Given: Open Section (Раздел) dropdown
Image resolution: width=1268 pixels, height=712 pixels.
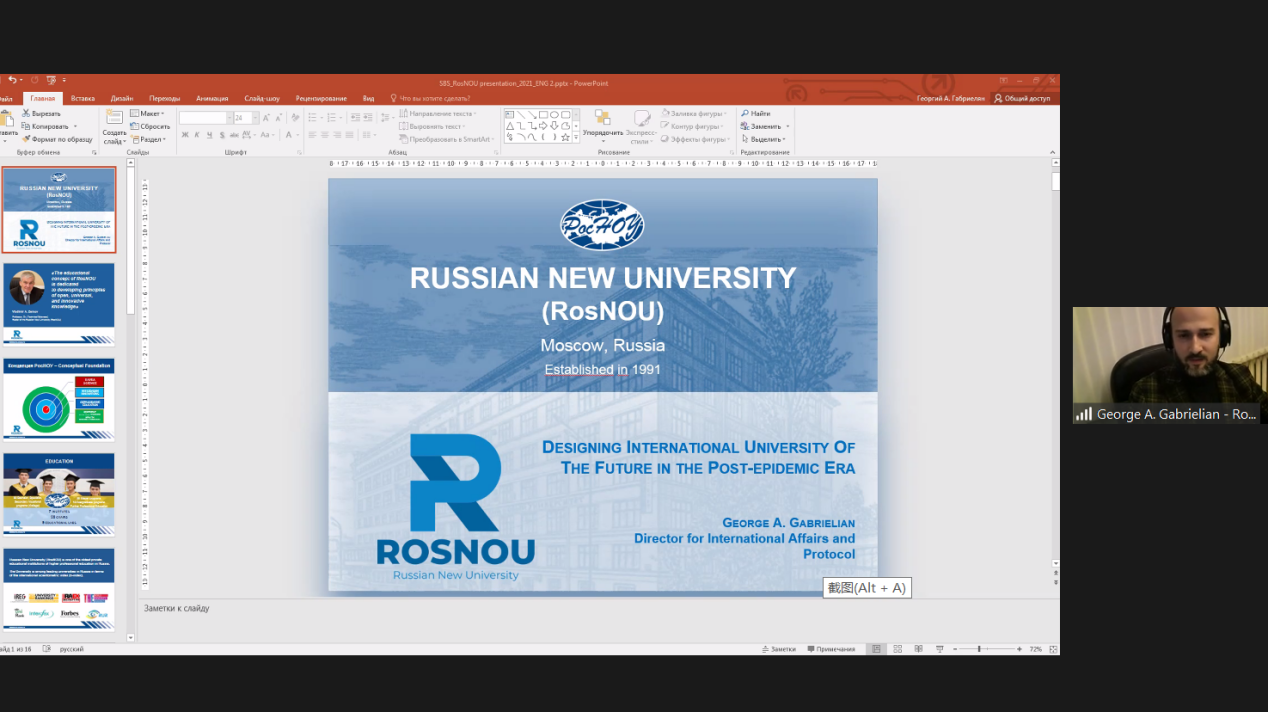Looking at the screenshot, I should pyautogui.click(x=149, y=139).
